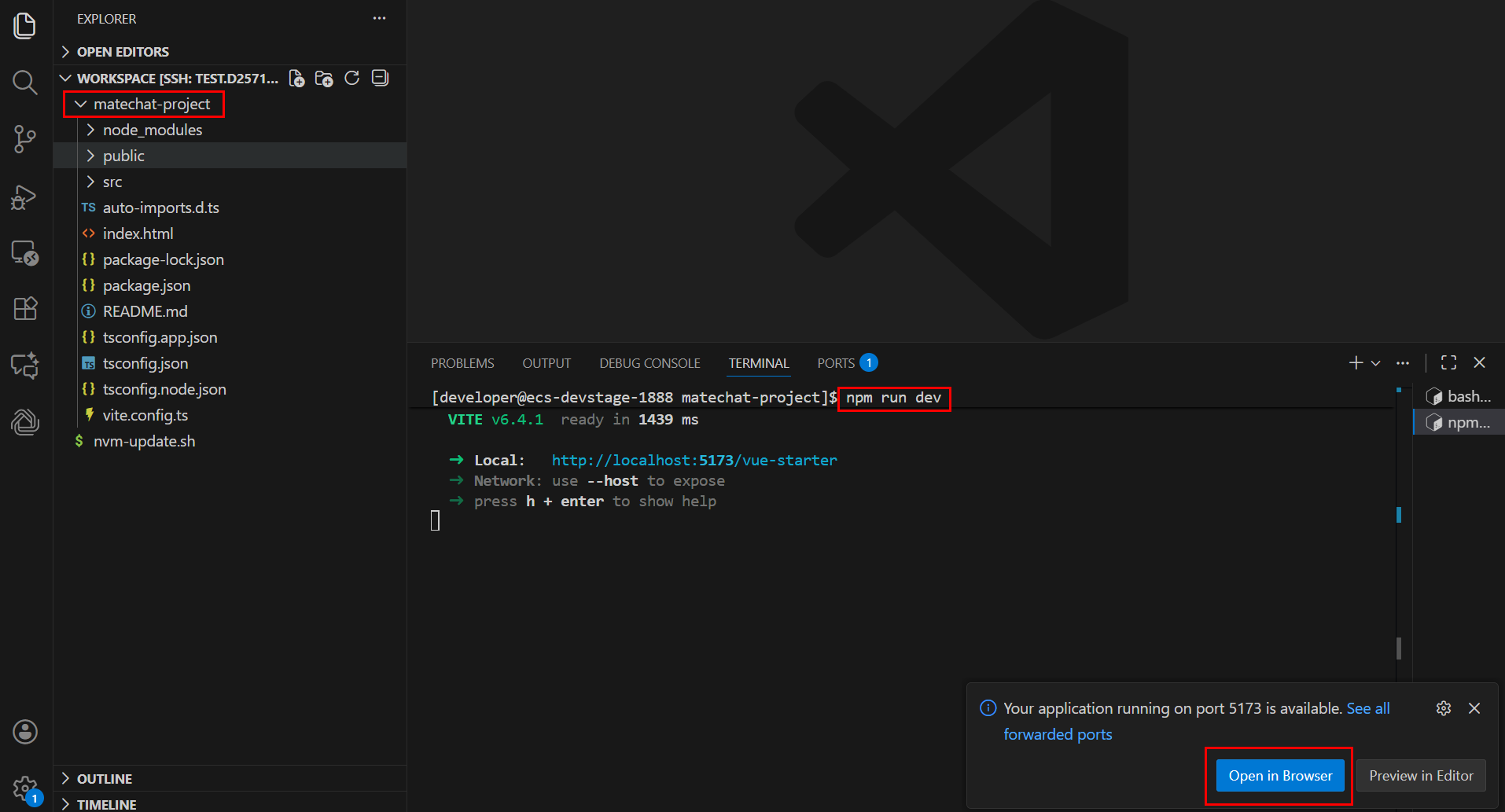The height and width of the screenshot is (812, 1505).
Task: Click the Preview in Editor button
Action: (x=1421, y=776)
